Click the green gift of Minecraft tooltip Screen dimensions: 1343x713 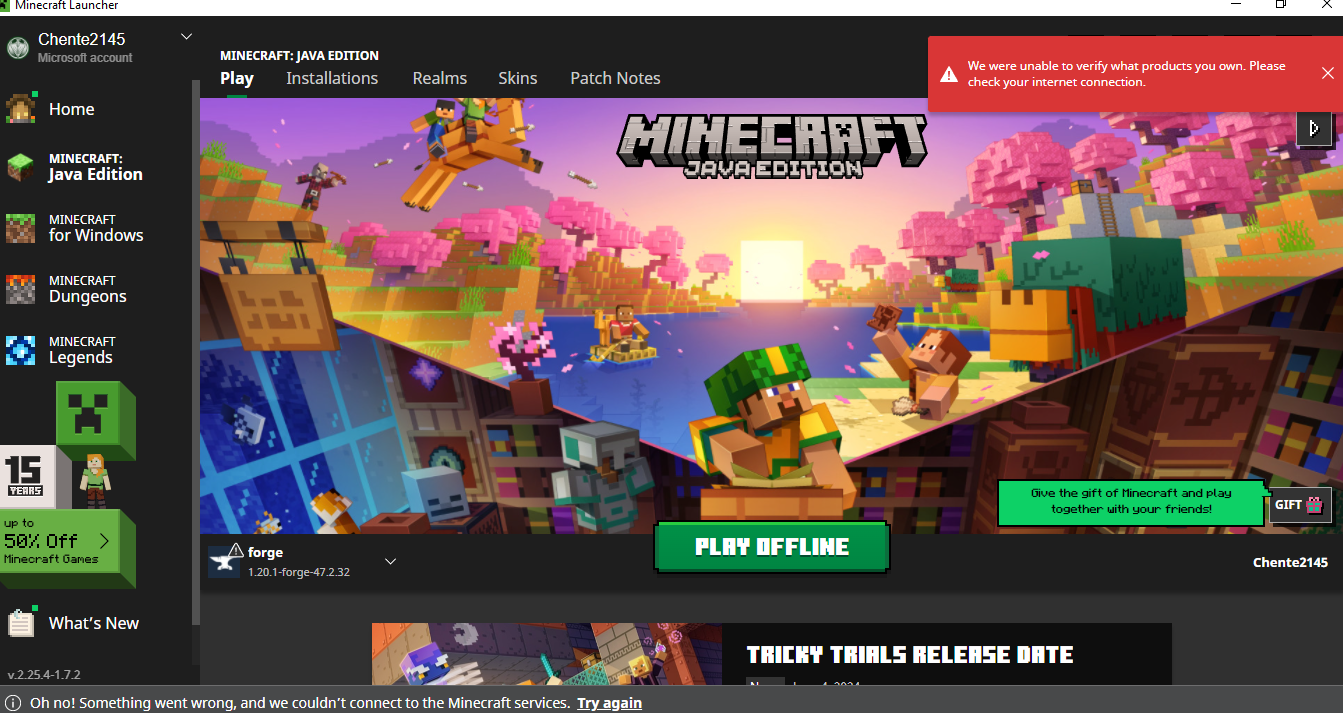[x=1131, y=502]
